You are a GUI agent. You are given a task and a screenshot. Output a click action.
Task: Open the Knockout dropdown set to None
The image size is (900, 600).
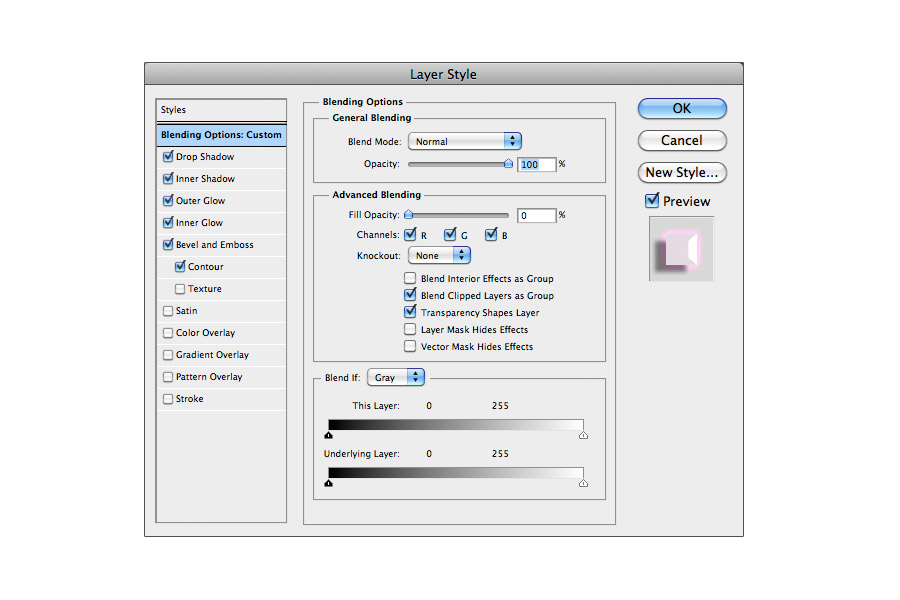(440, 256)
